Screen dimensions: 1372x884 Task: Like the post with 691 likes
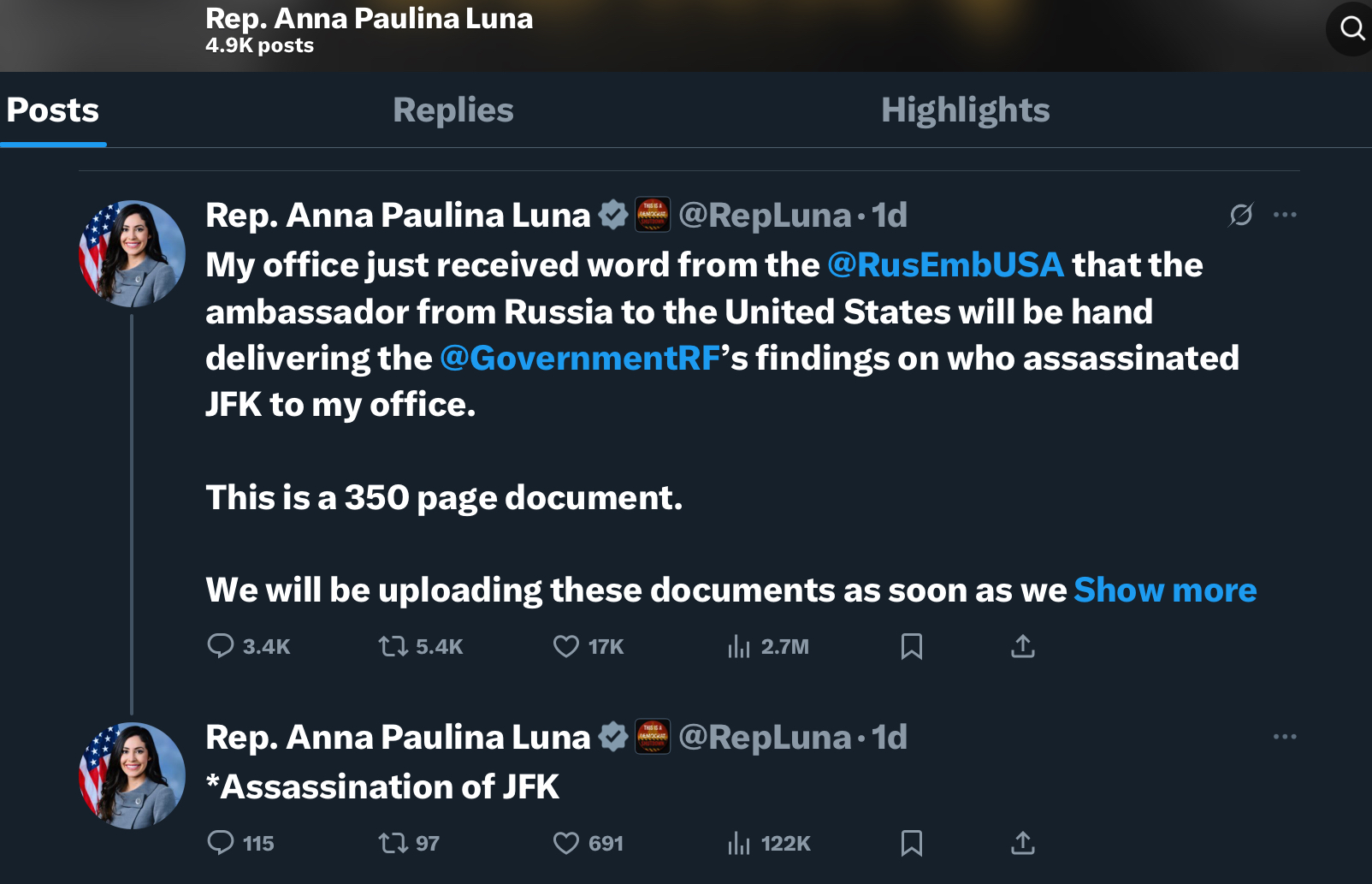(566, 843)
